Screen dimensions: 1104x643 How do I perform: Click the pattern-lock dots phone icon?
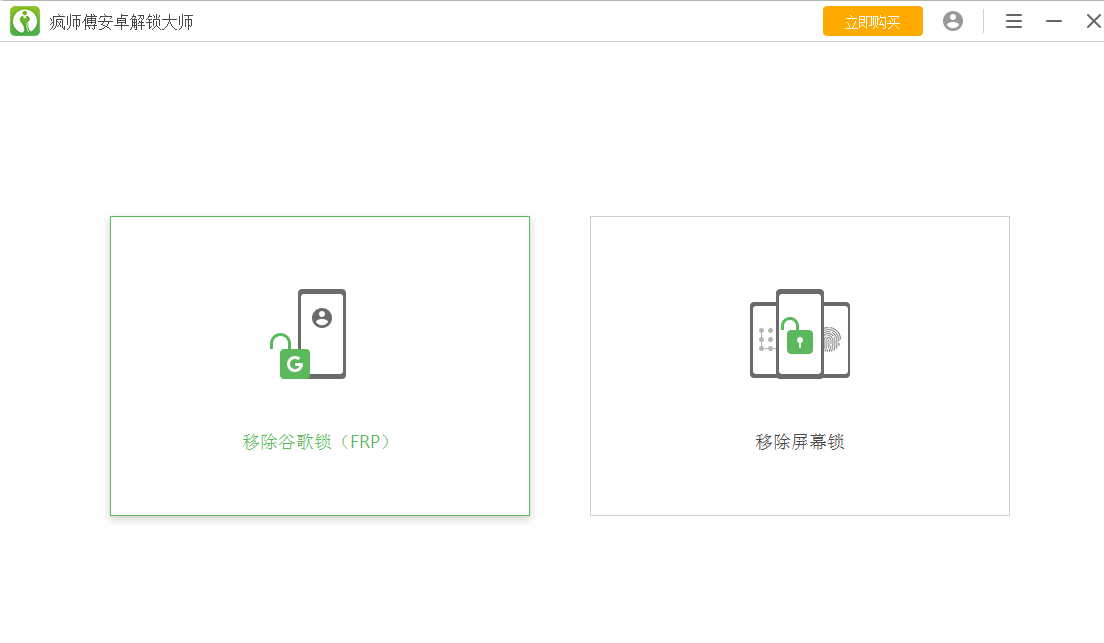[x=765, y=340]
